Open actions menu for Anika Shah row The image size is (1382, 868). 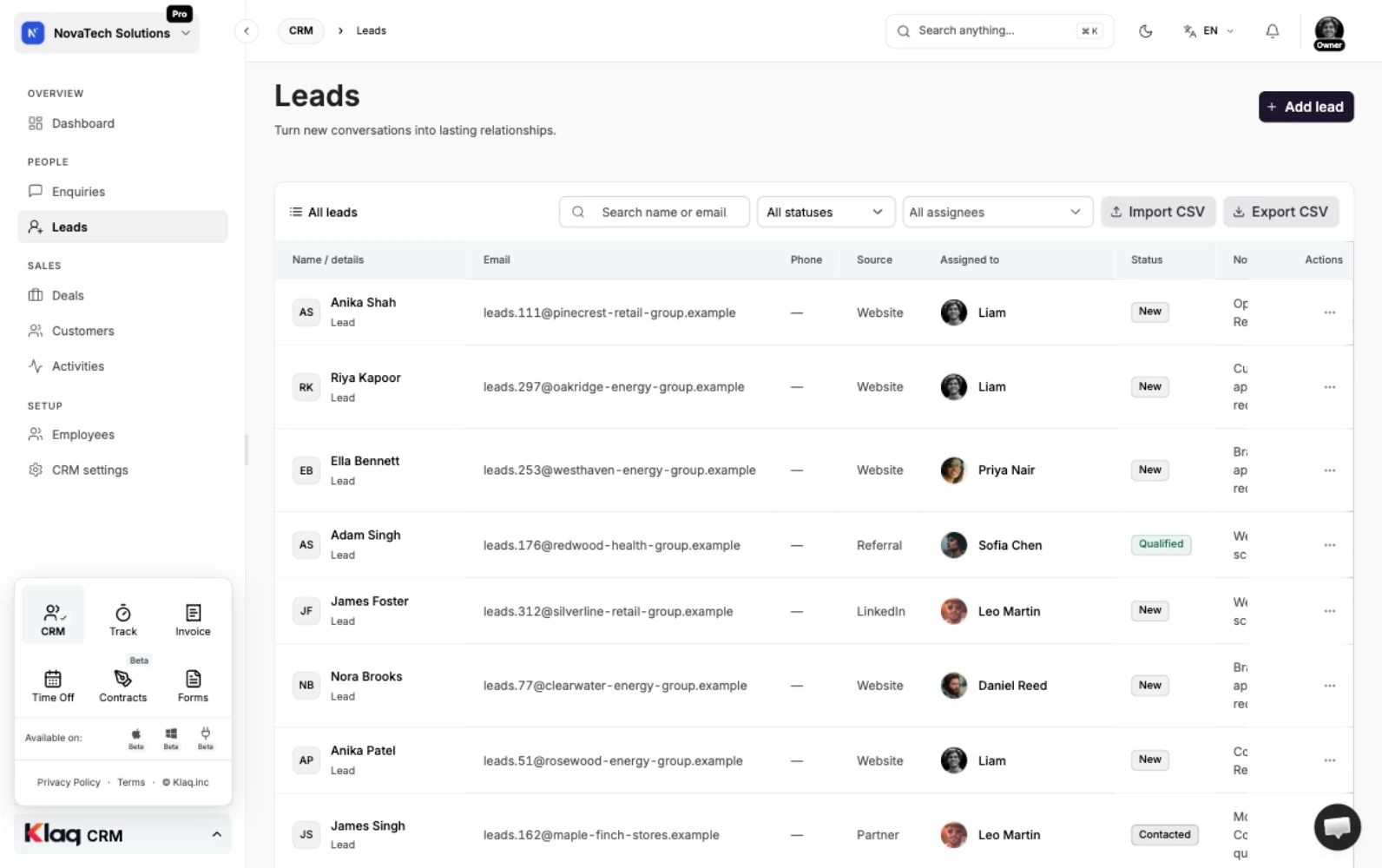coord(1329,312)
